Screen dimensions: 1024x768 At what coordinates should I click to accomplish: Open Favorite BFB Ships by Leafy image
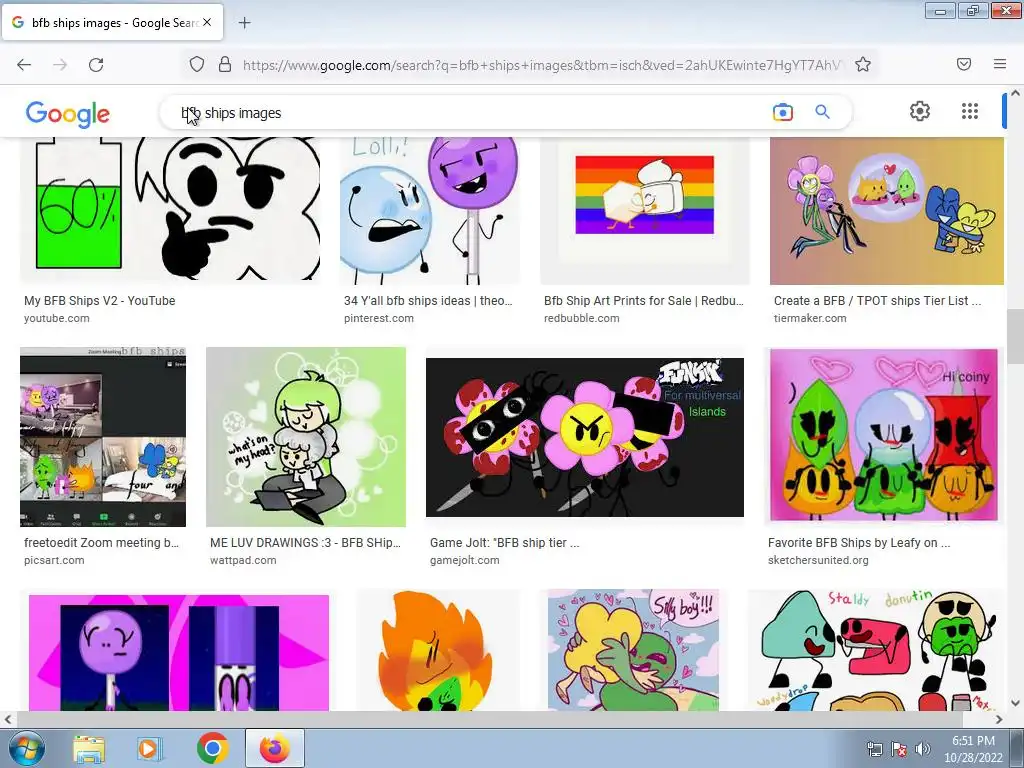pos(884,435)
